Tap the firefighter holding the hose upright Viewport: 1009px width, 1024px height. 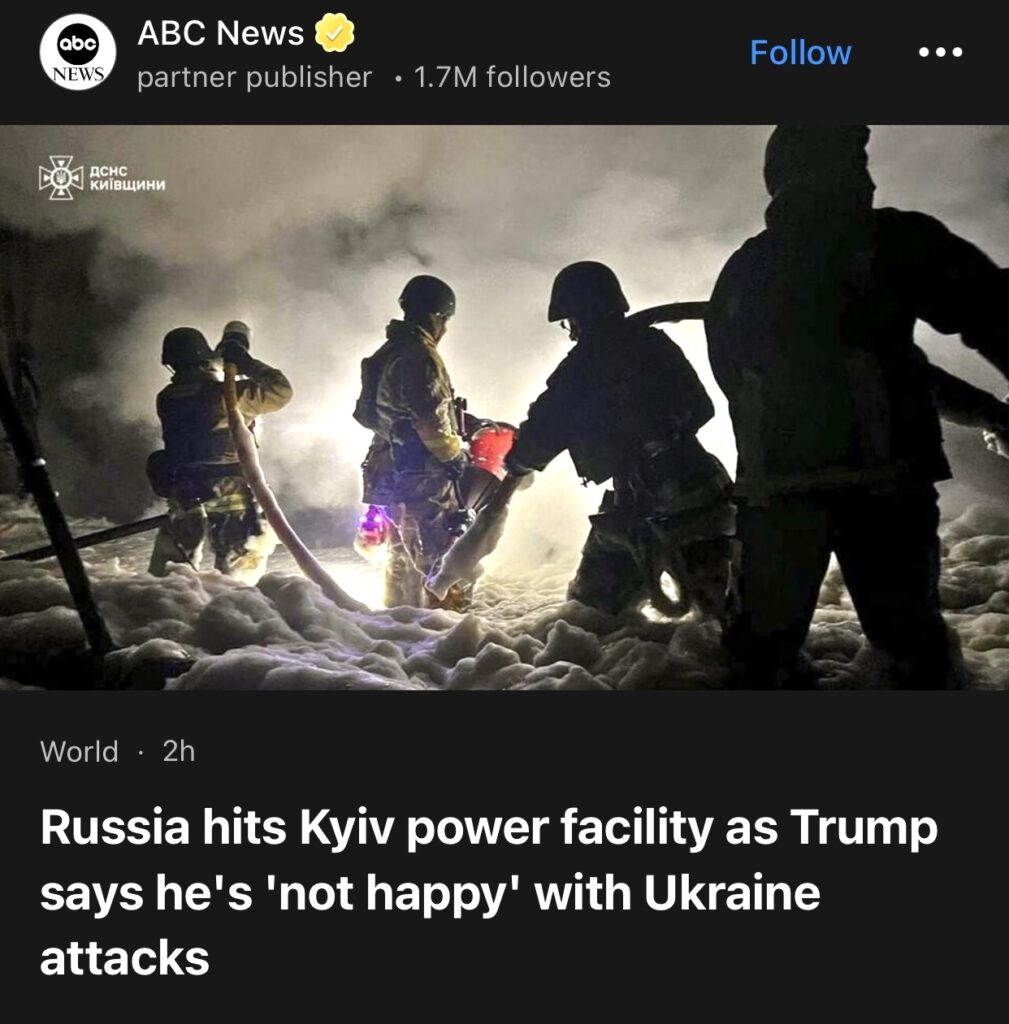click(216, 451)
